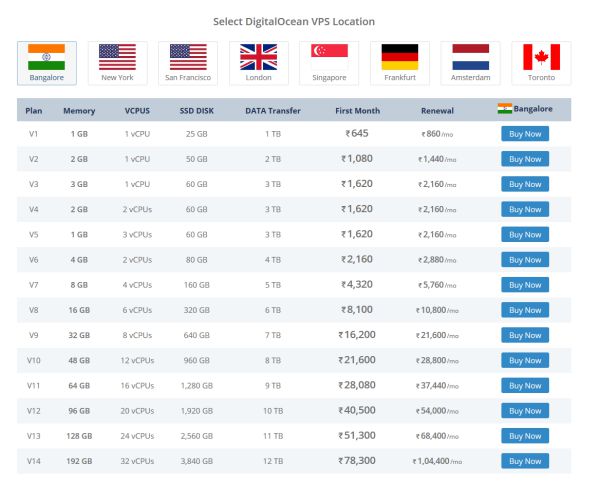Viewport: 599px width, 485px height.
Task: Click the ₹21,600/mo renewal price in V9 row
Action: (437, 336)
